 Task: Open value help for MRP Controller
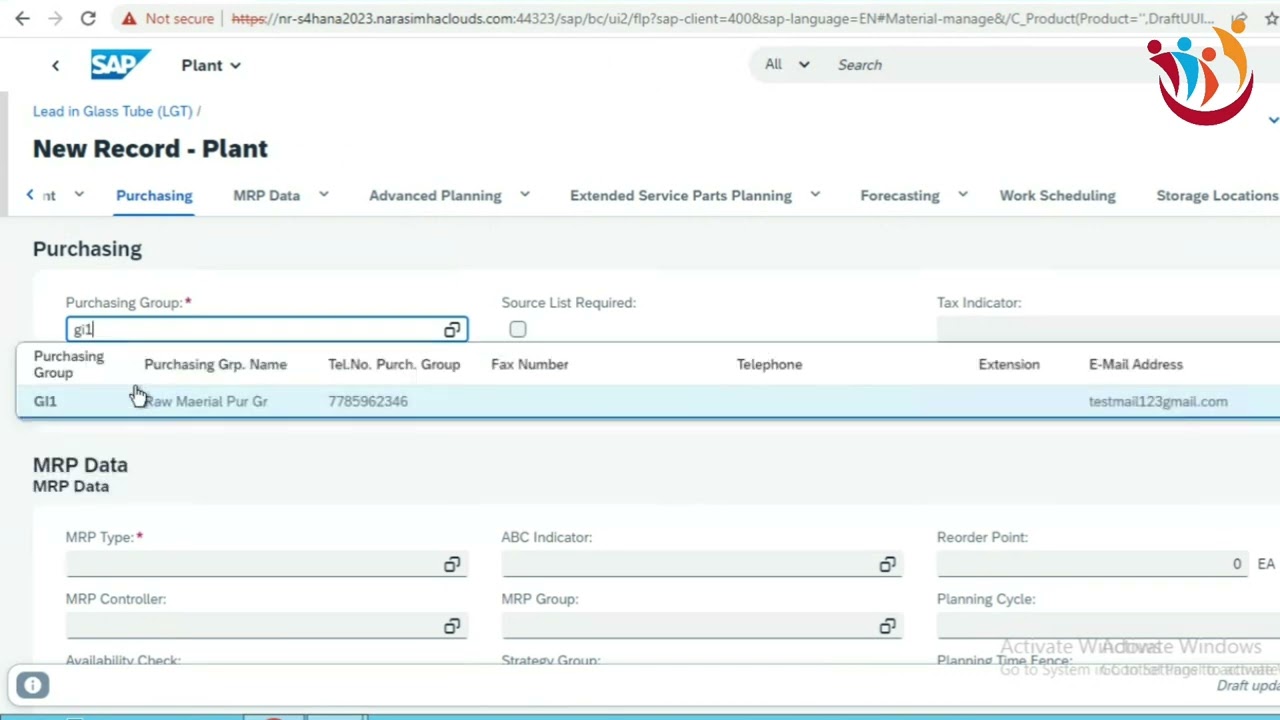pyautogui.click(x=452, y=626)
